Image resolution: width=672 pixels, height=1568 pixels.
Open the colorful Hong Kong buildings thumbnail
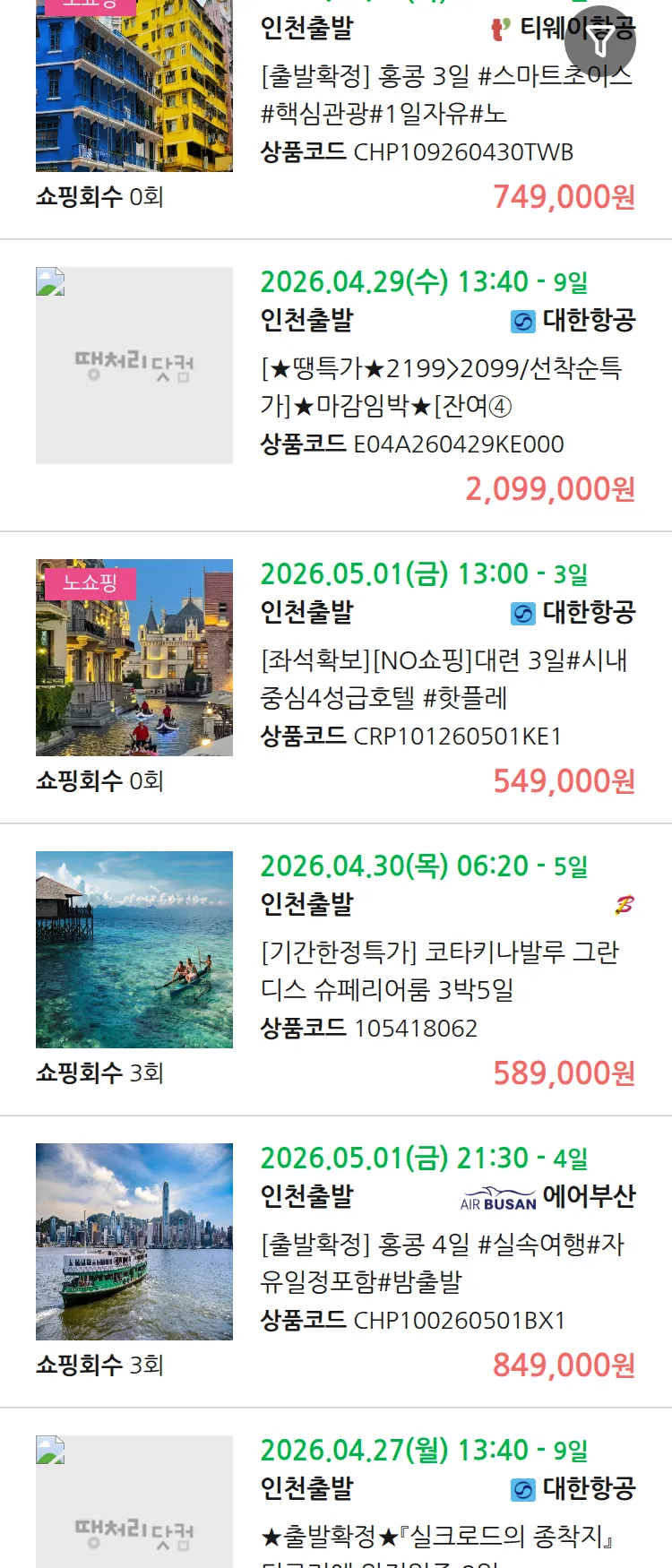[x=134, y=86]
